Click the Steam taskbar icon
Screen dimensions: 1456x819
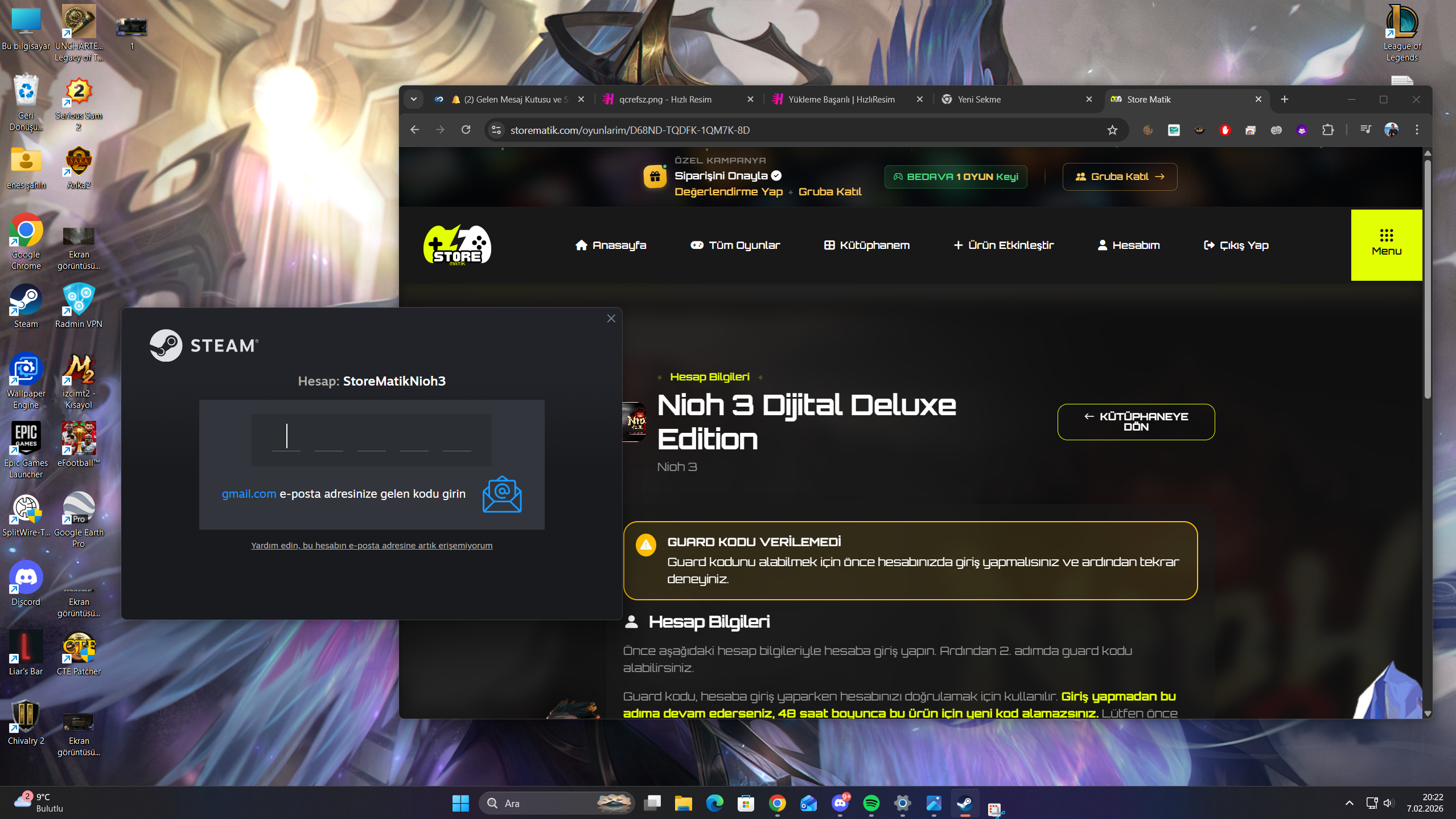point(964,803)
